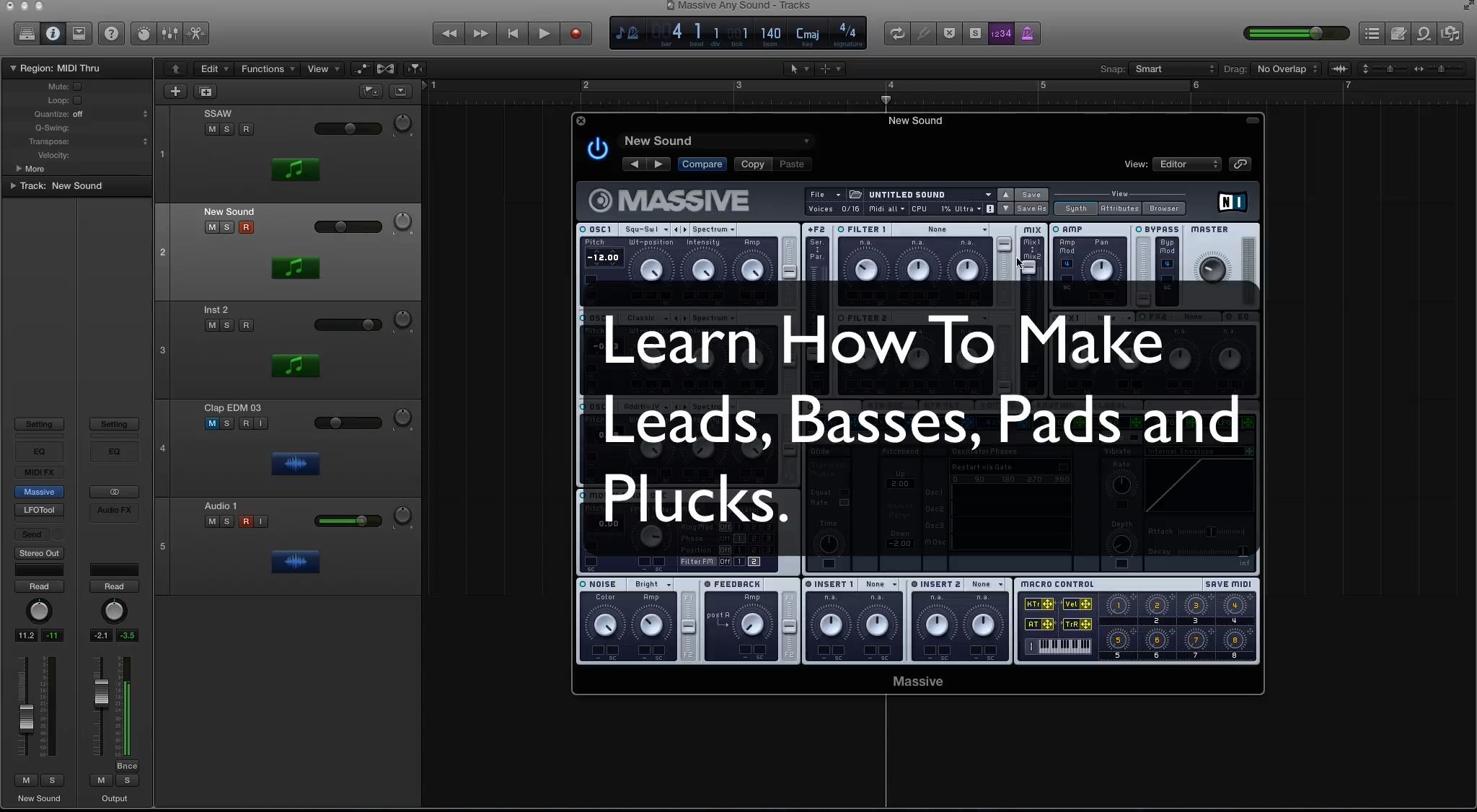This screenshot has height=812, width=1477.
Task: Click the Compare button in Massive
Action: (x=702, y=164)
